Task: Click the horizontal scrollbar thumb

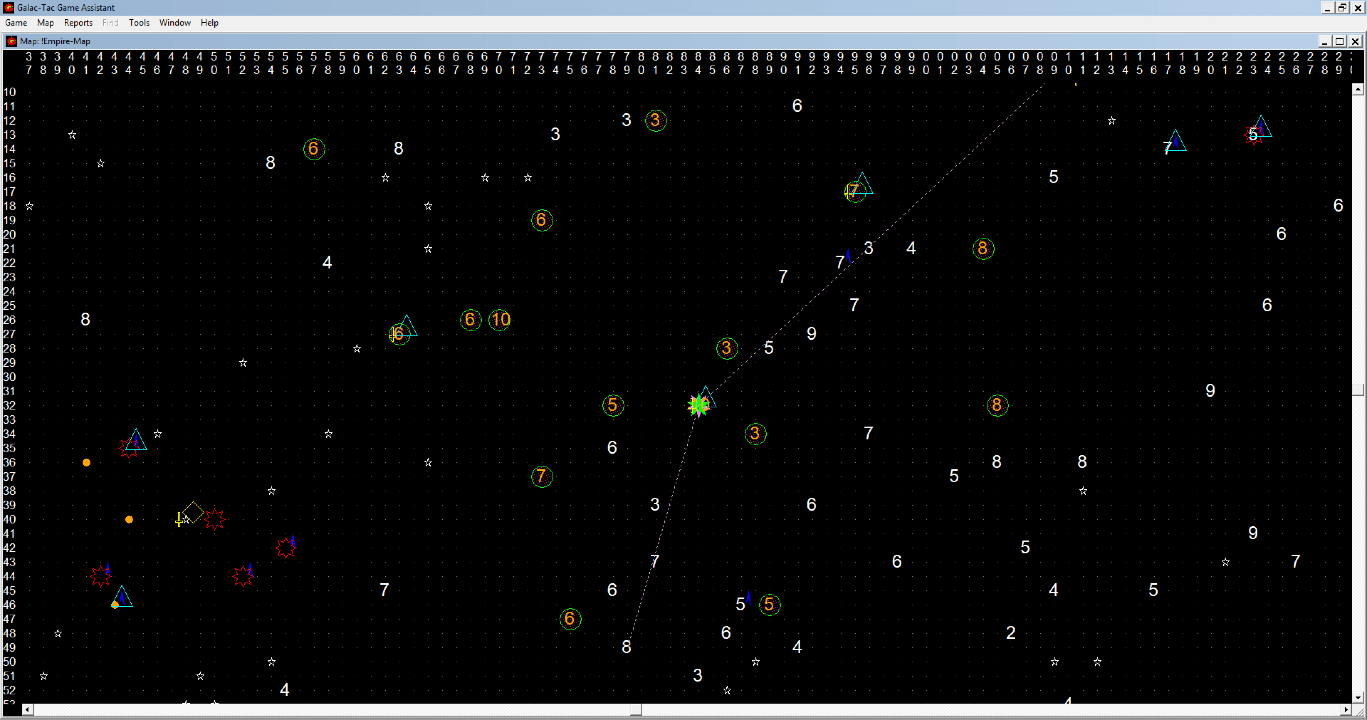Action: click(x=635, y=710)
